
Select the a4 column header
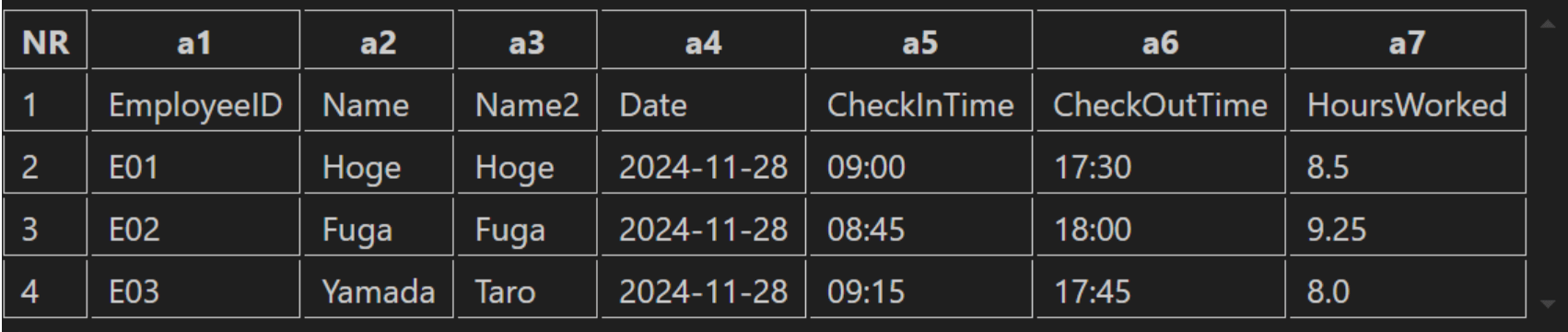click(703, 41)
